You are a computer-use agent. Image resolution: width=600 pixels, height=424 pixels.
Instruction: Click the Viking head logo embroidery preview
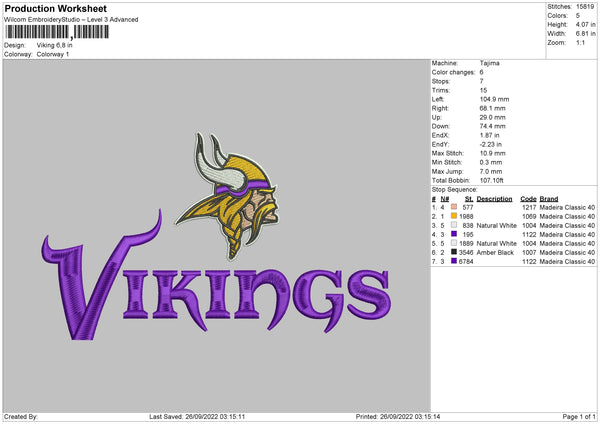click(x=227, y=196)
